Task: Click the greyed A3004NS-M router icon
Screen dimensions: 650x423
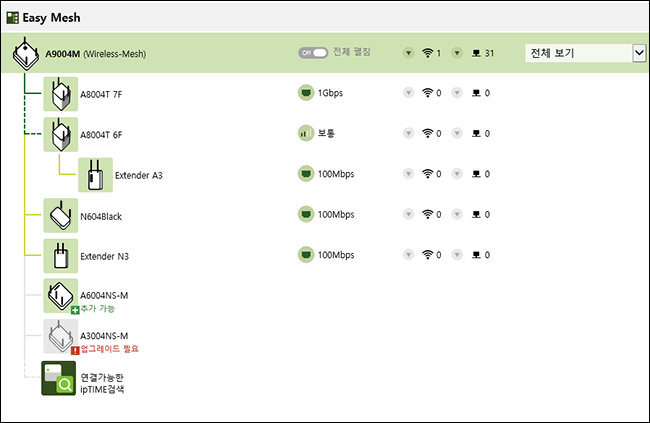Action: click(61, 336)
